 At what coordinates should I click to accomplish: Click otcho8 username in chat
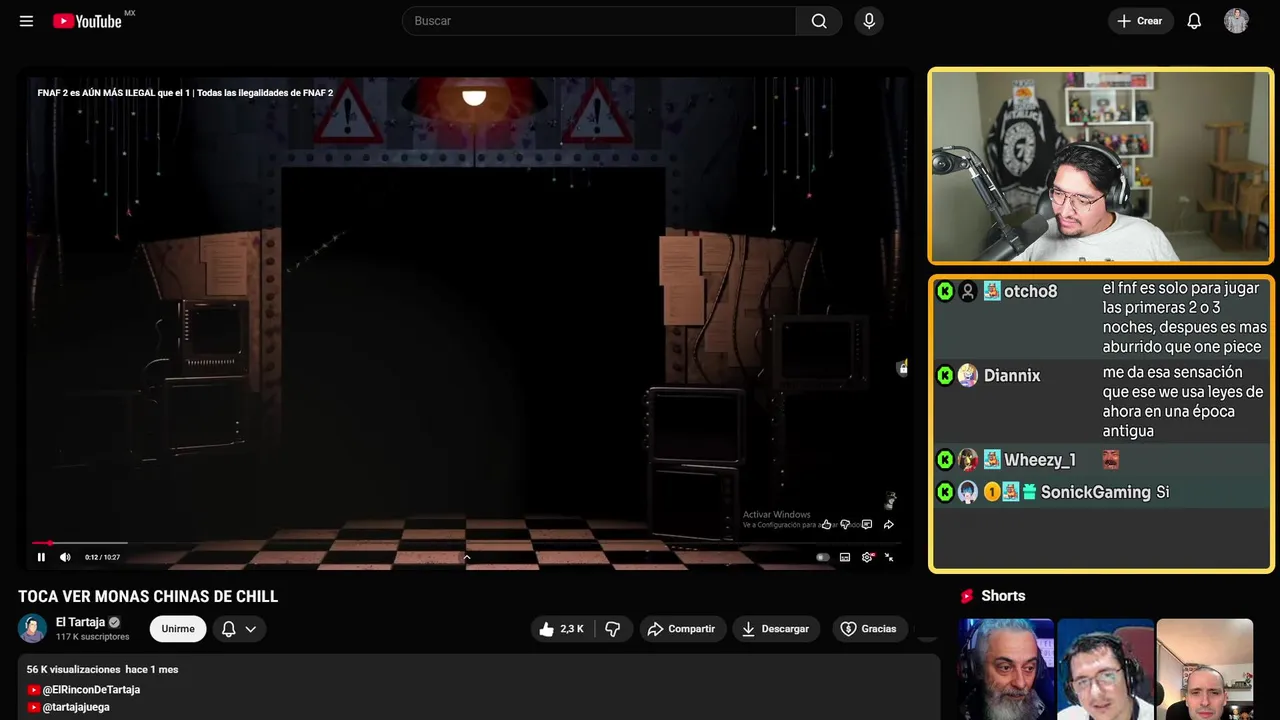pyautogui.click(x=1031, y=291)
